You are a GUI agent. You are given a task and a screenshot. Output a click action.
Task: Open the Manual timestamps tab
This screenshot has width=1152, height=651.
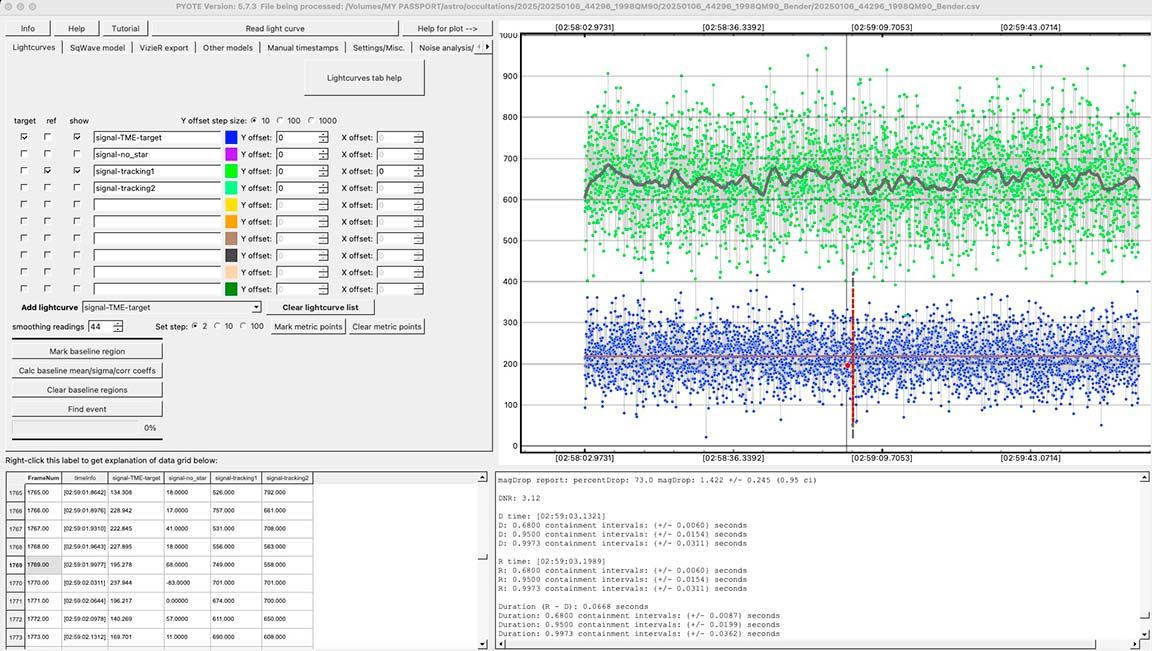coord(303,48)
